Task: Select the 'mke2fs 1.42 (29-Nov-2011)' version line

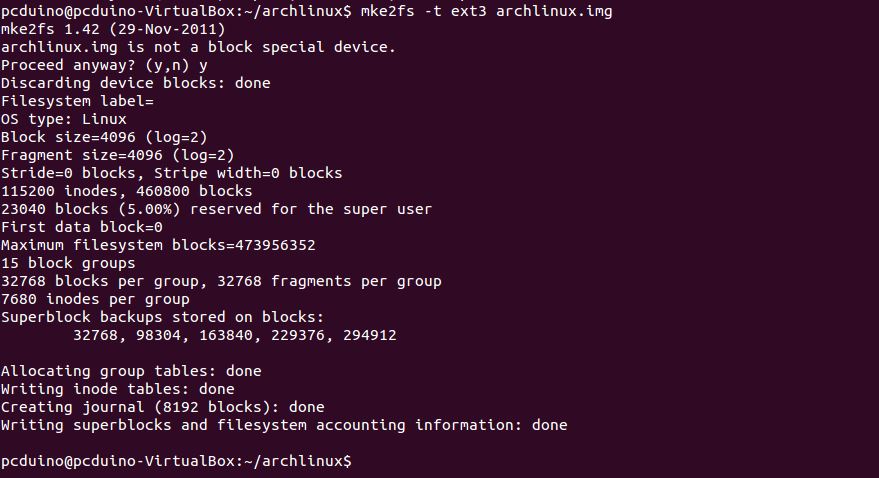Action: coord(113,29)
